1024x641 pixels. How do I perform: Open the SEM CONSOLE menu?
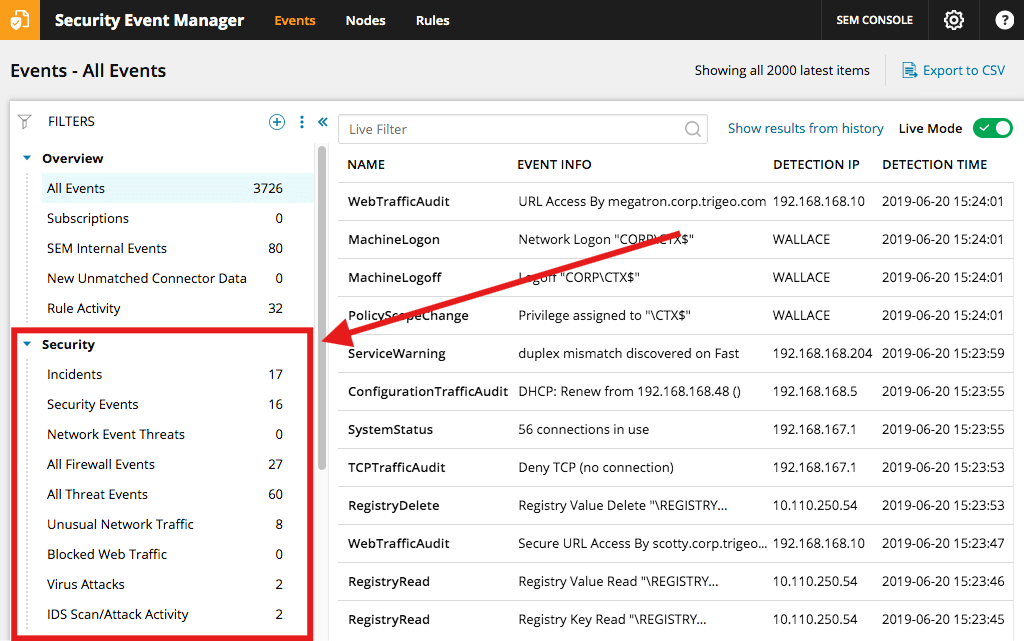pyautogui.click(x=874, y=20)
